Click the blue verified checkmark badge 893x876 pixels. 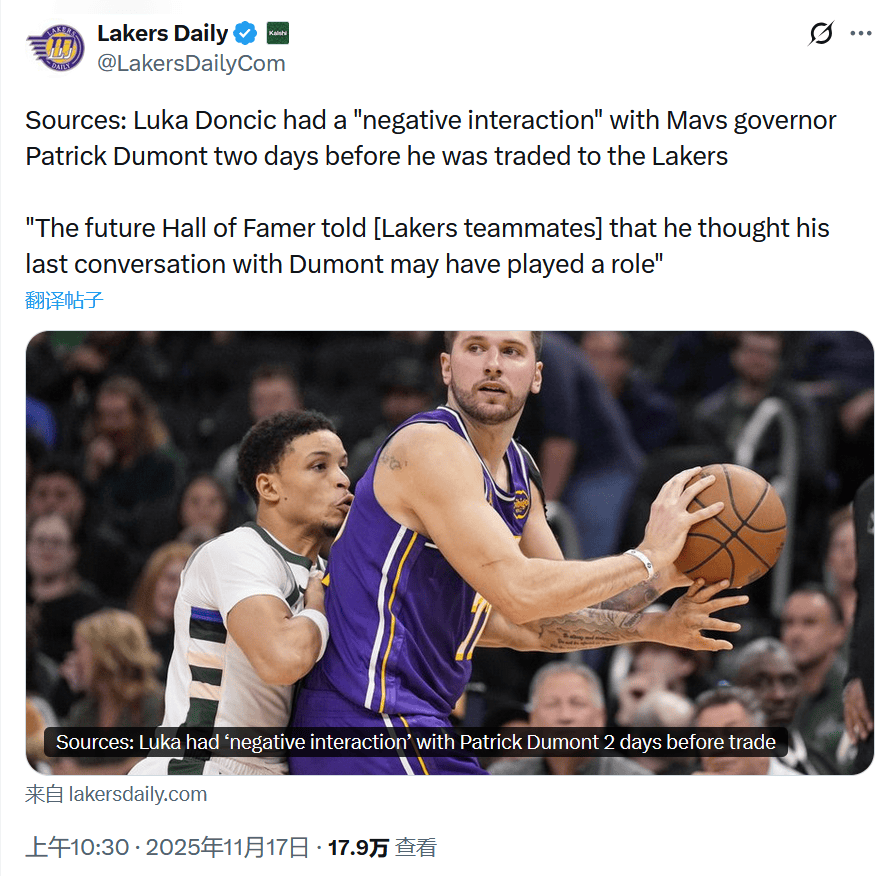(245, 34)
